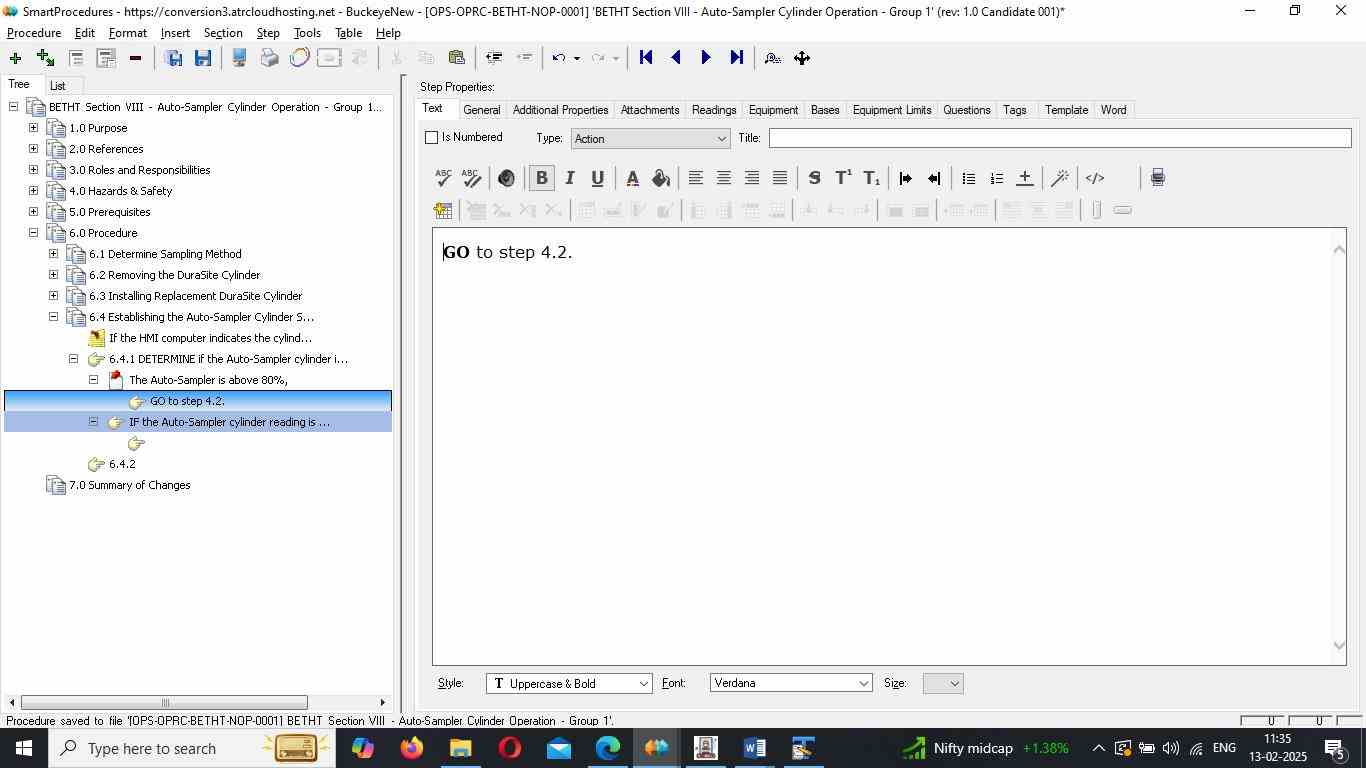1366x768 pixels.
Task: Apply strikethrough formatting
Action: point(814,178)
